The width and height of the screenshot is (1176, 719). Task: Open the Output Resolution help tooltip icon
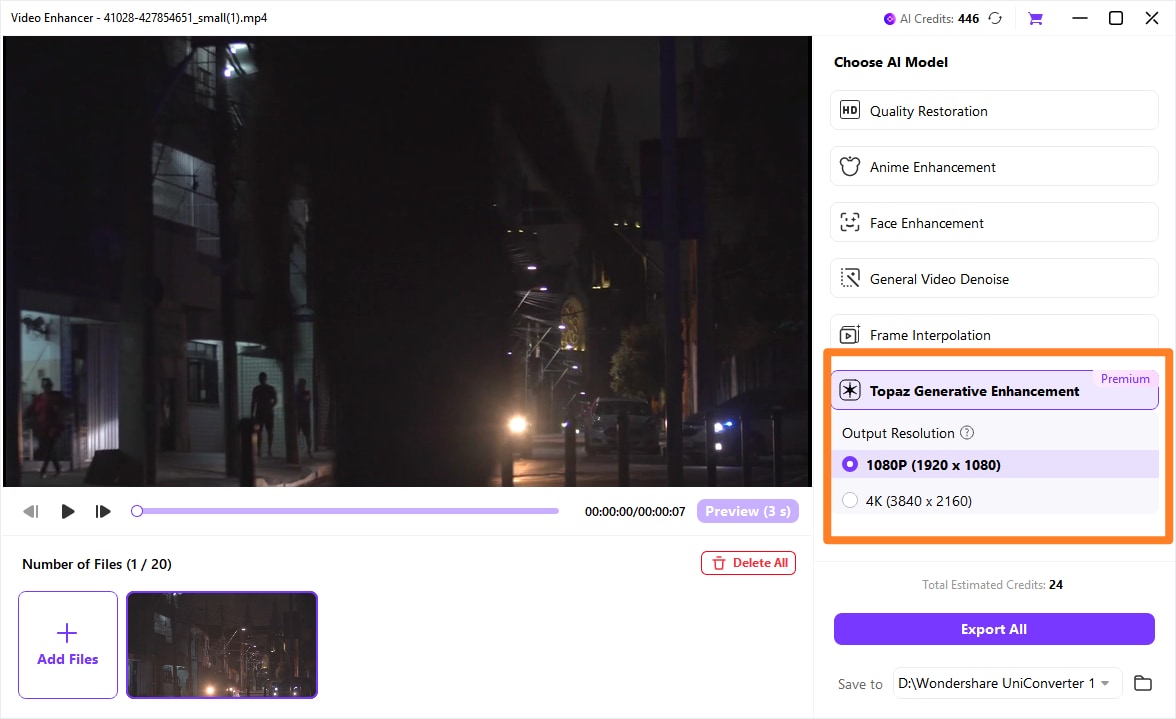(x=968, y=433)
